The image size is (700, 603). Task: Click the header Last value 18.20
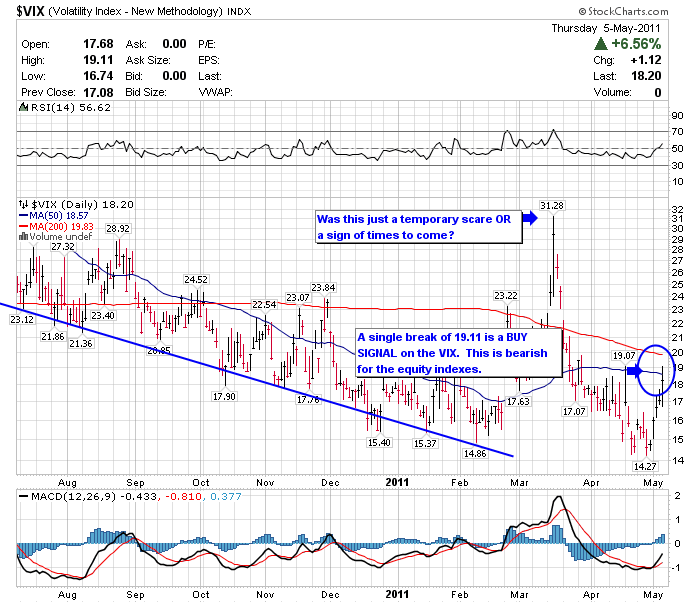coord(646,76)
